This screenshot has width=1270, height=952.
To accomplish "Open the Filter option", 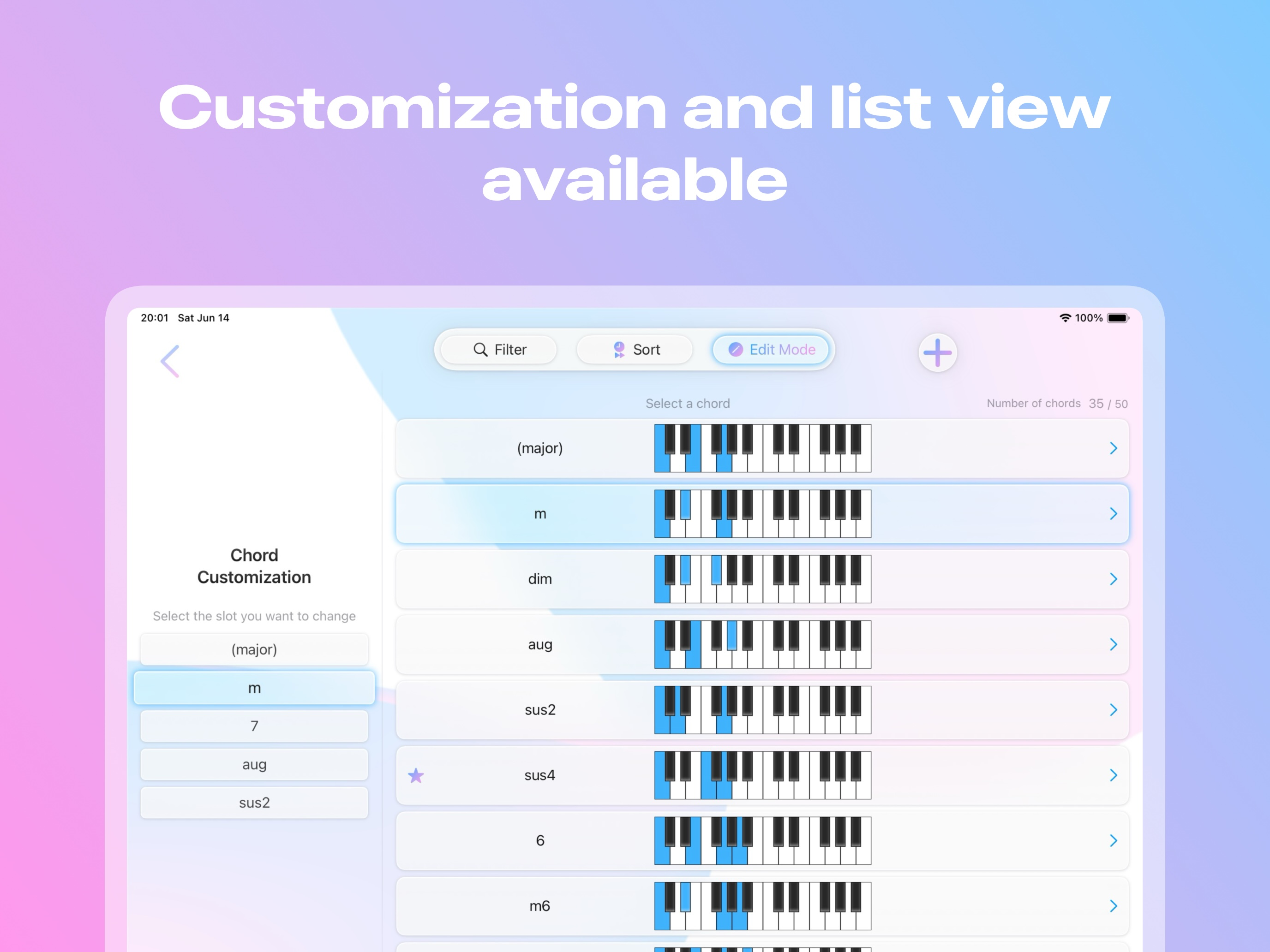I will click(x=498, y=350).
